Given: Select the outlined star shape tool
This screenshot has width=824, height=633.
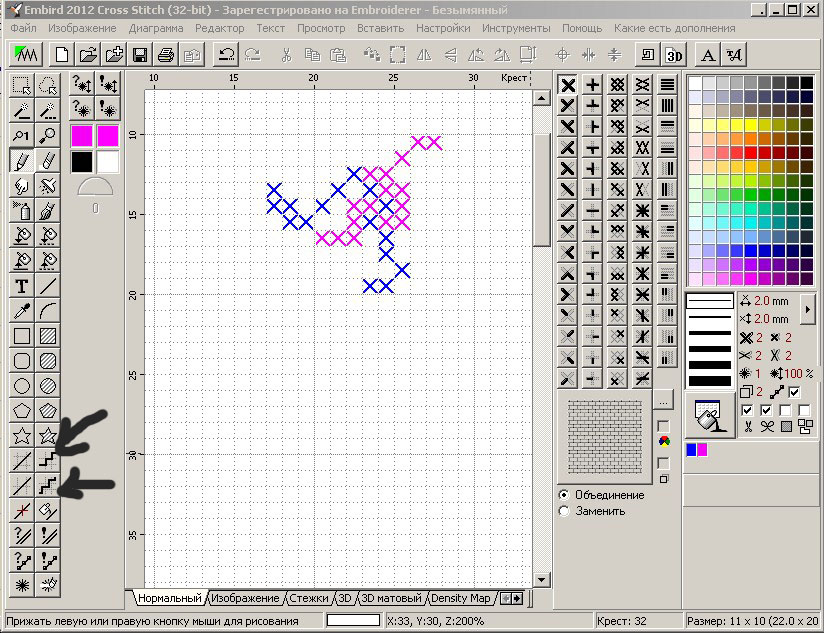Looking at the screenshot, I should pyautogui.click(x=21, y=436).
